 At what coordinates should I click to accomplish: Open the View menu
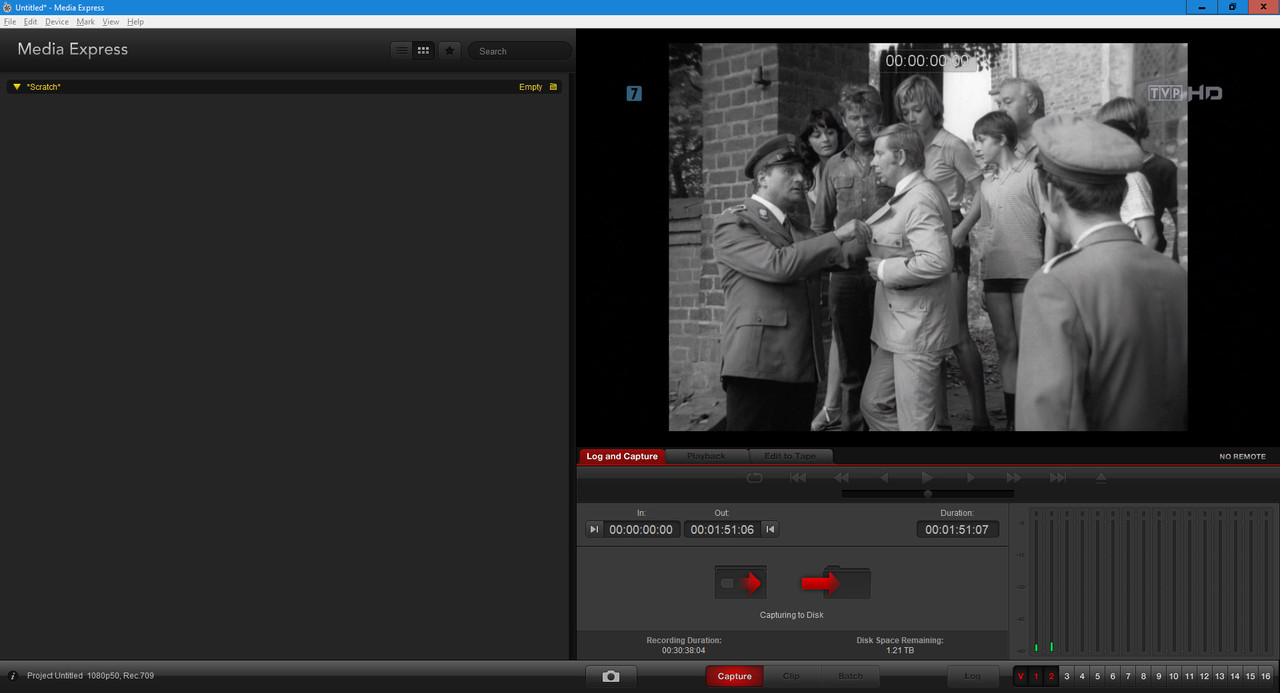111,21
